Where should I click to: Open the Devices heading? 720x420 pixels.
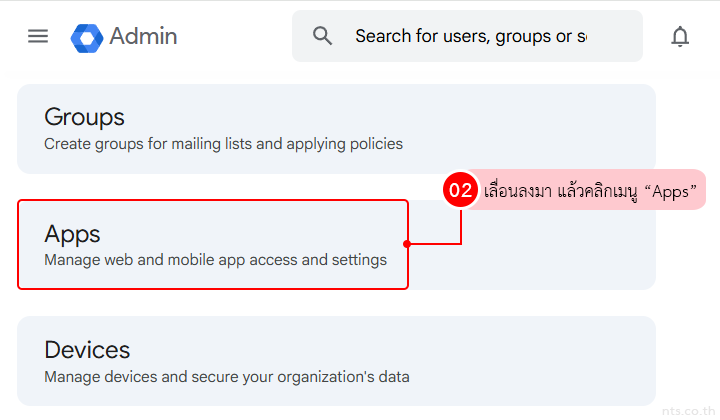click(87, 349)
